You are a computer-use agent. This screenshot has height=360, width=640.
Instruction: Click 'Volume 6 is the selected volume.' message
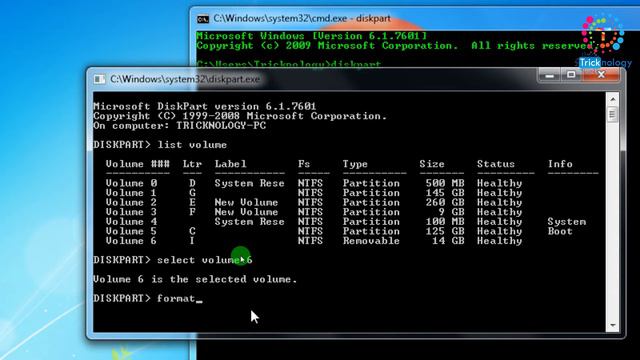pos(195,279)
